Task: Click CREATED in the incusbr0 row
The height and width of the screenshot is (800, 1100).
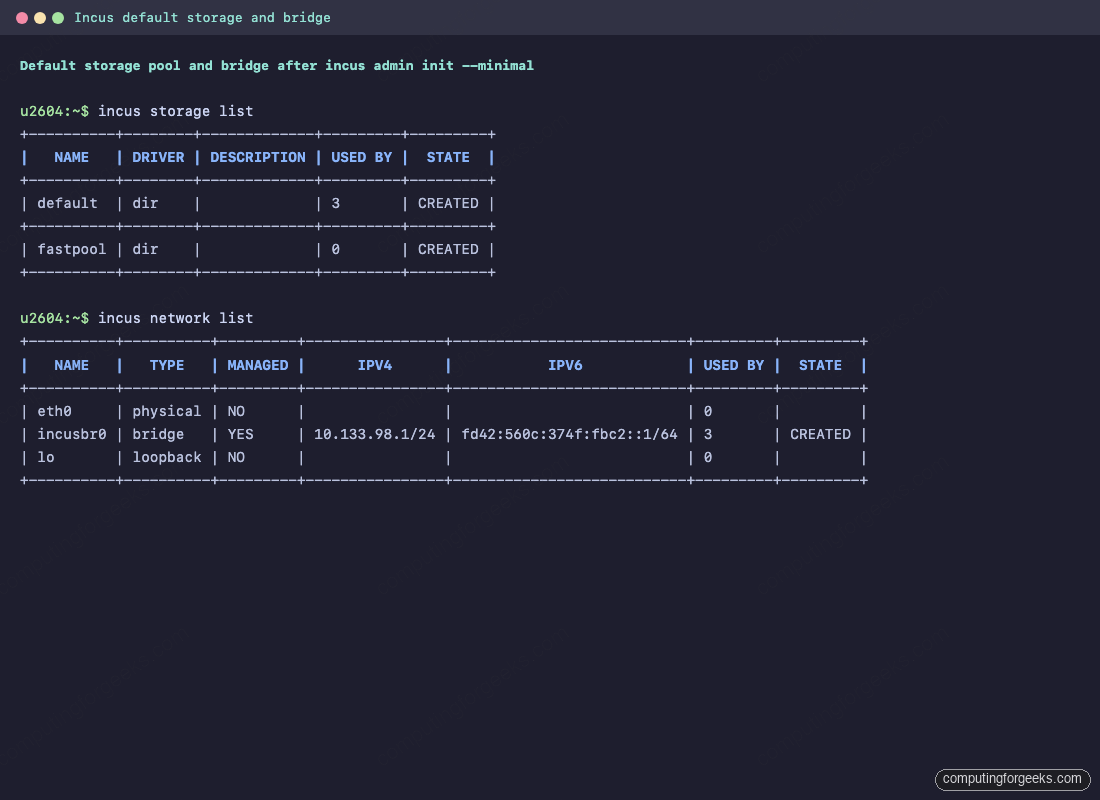Action: tap(820, 435)
